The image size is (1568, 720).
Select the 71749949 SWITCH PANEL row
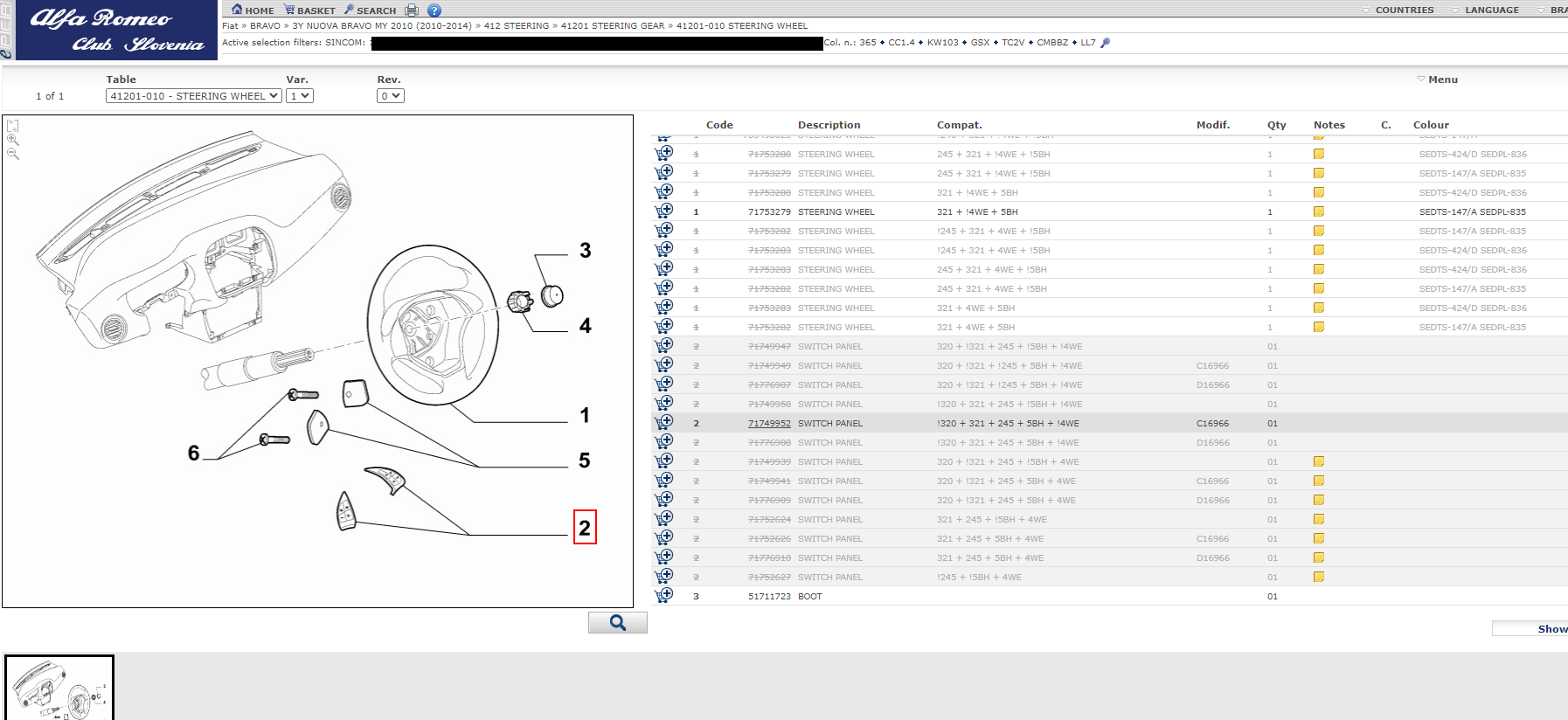(1109, 365)
